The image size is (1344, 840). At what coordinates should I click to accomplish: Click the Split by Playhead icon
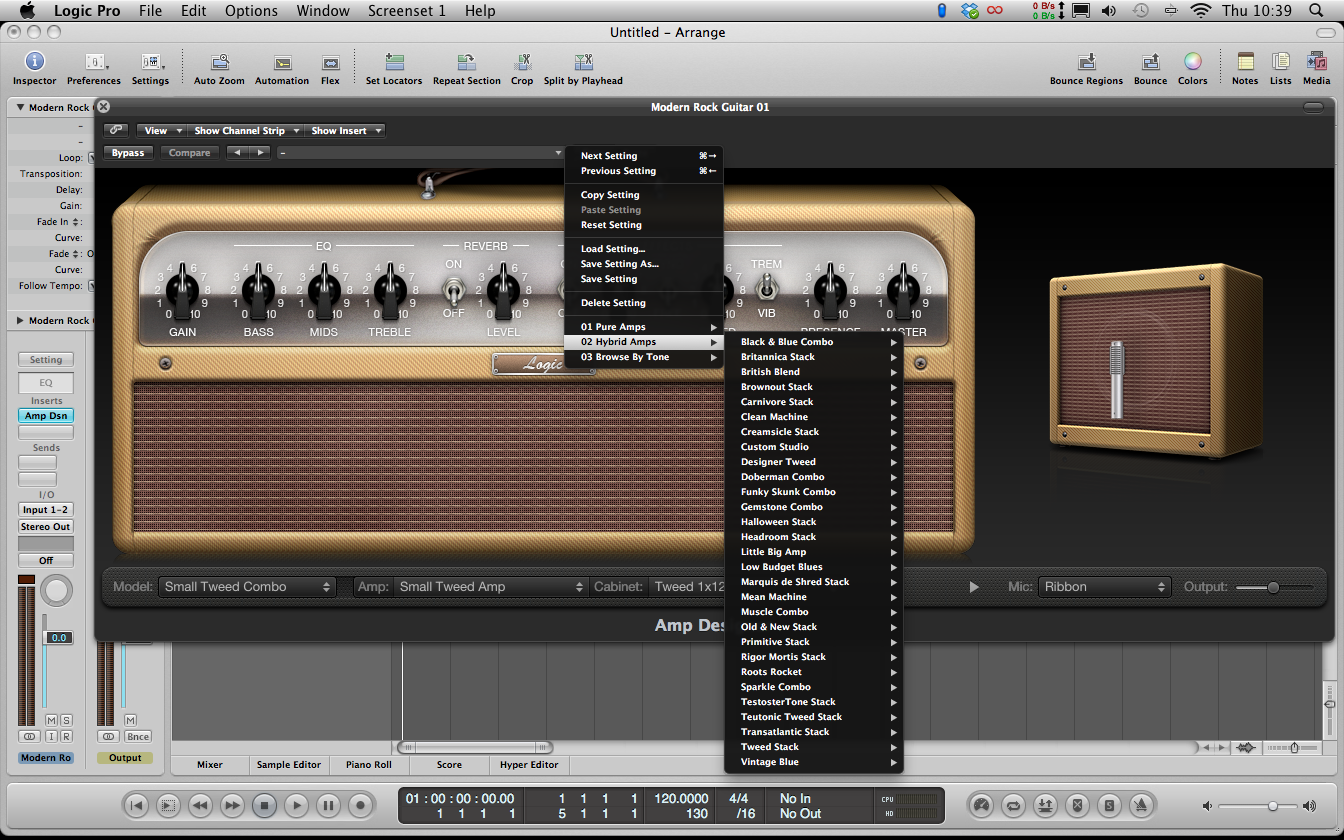tap(583, 62)
